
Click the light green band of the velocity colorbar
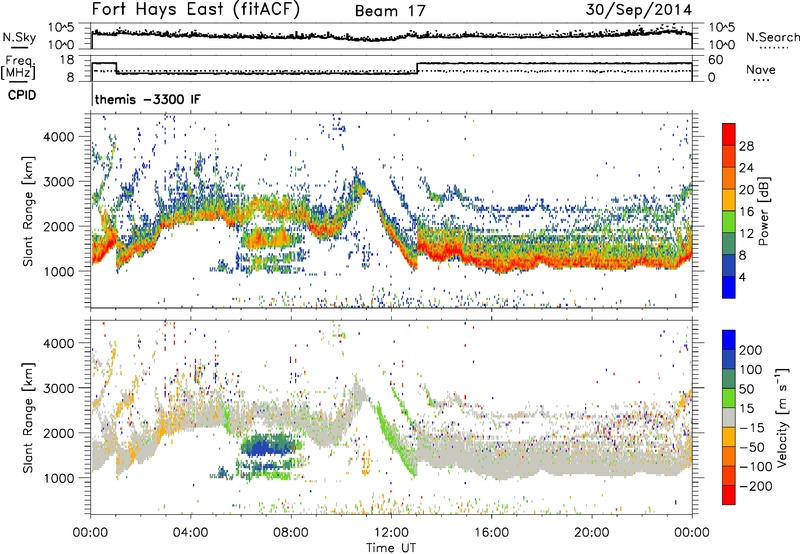pos(729,398)
